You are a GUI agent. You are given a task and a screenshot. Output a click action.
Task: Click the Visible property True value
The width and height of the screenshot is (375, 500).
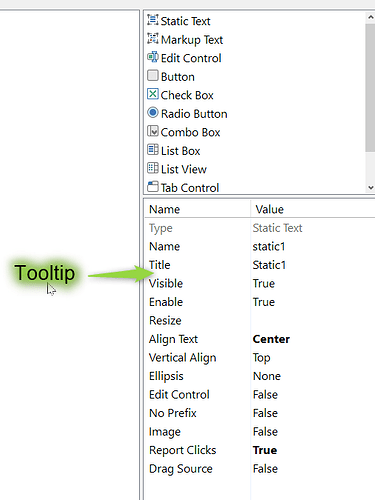pyautogui.click(x=264, y=284)
